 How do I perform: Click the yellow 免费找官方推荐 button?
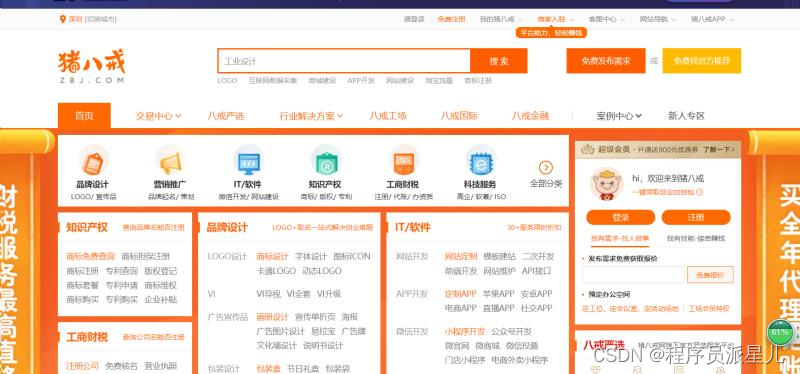pos(702,61)
